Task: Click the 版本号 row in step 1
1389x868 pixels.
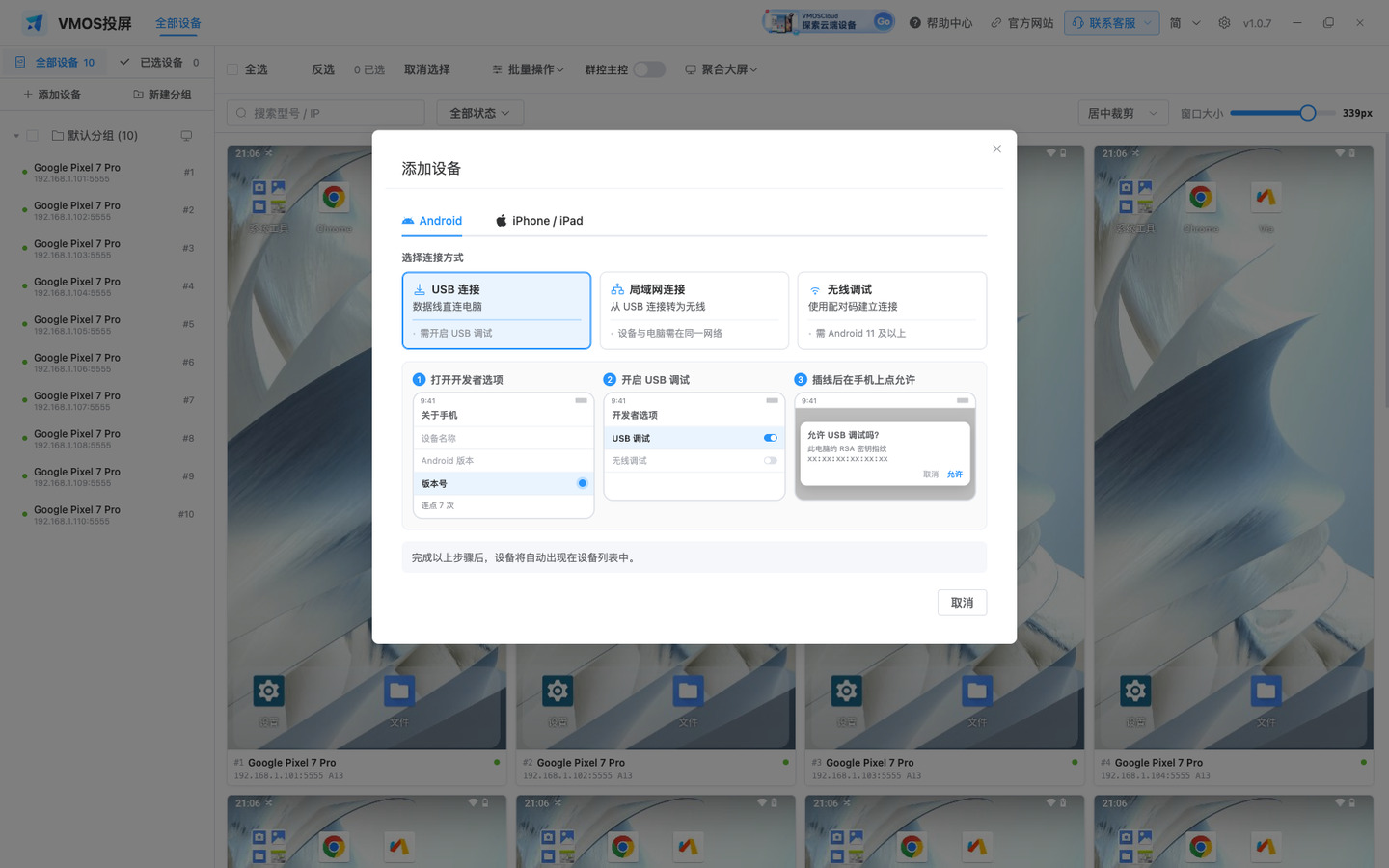Action: click(x=504, y=483)
